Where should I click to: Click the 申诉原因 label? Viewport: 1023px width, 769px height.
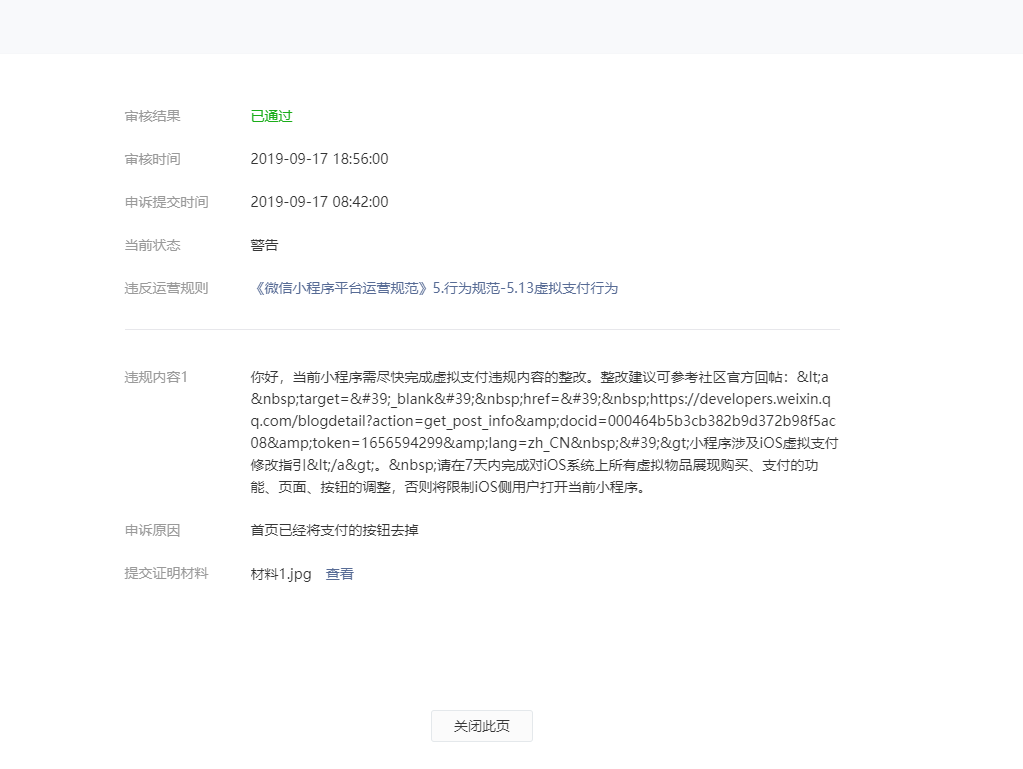tap(152, 530)
